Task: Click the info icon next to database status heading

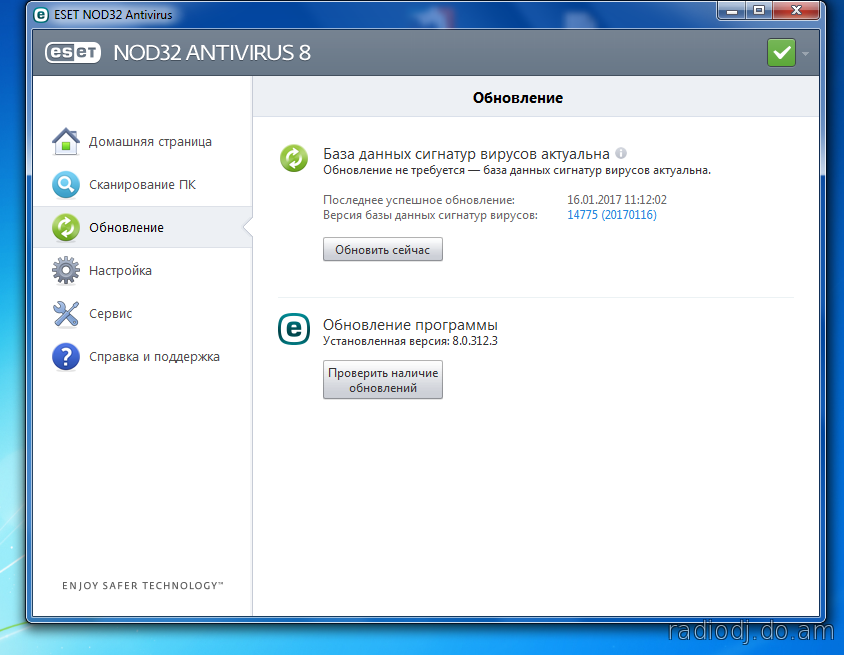Action: coord(621,153)
